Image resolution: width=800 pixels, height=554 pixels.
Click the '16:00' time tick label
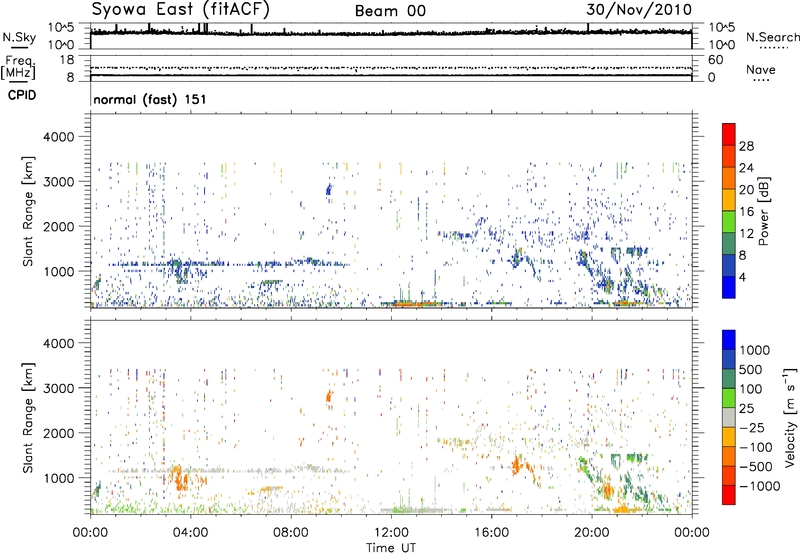click(491, 533)
